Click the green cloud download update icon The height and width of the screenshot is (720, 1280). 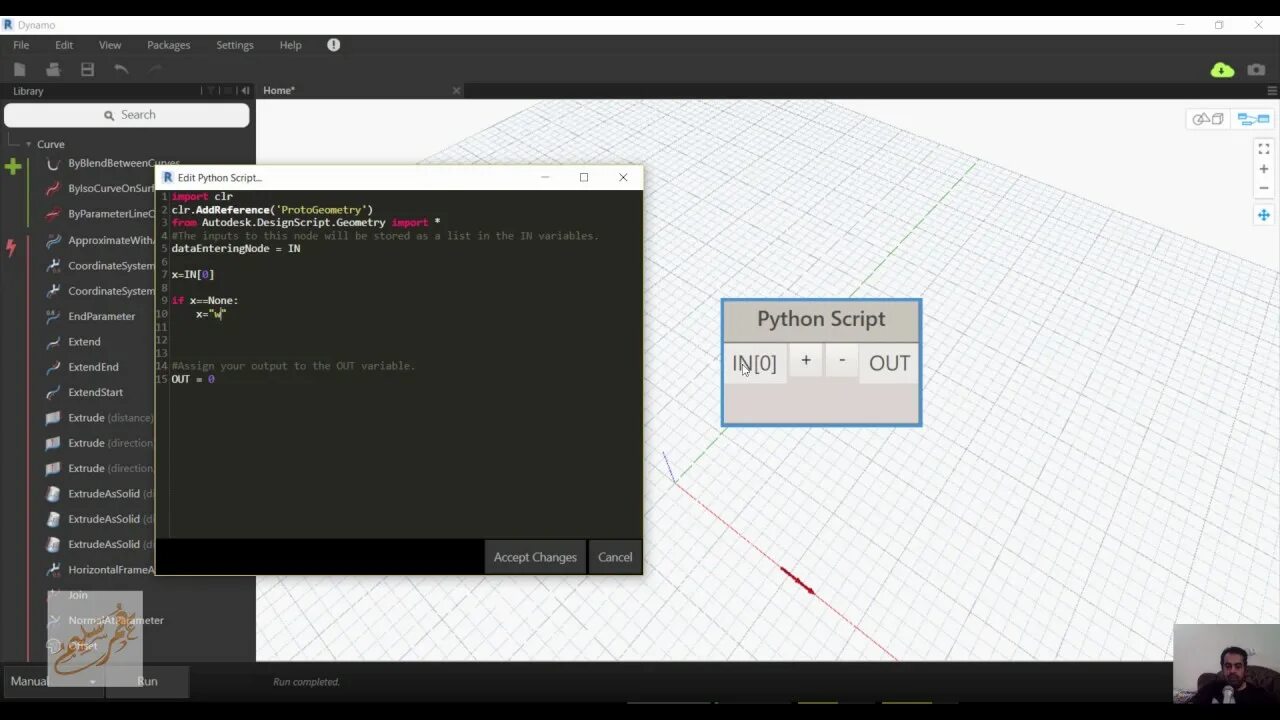click(x=1222, y=70)
